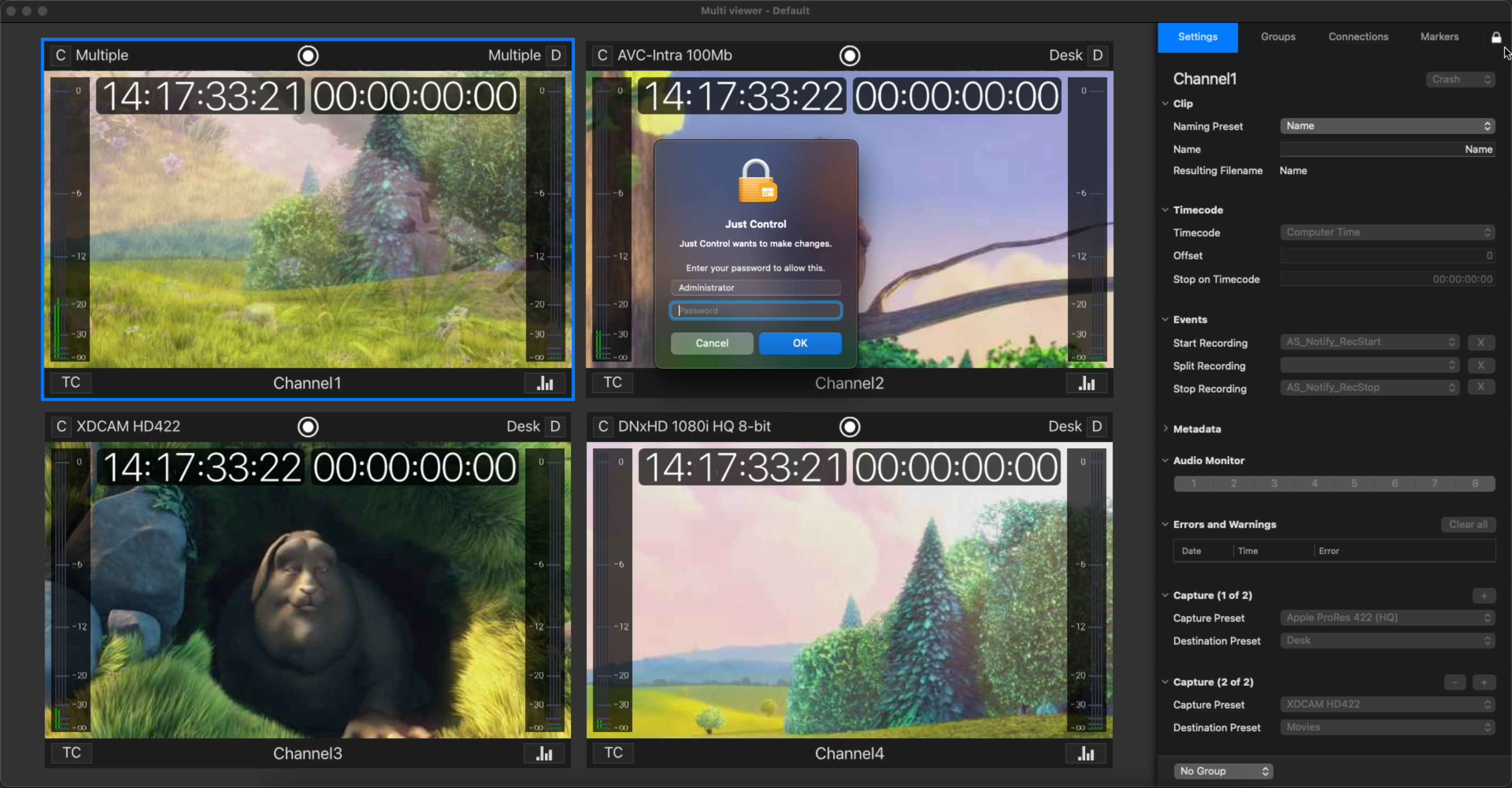This screenshot has height=788, width=1512.
Task: Click the D destination icon on Channel2
Action: (x=1098, y=55)
